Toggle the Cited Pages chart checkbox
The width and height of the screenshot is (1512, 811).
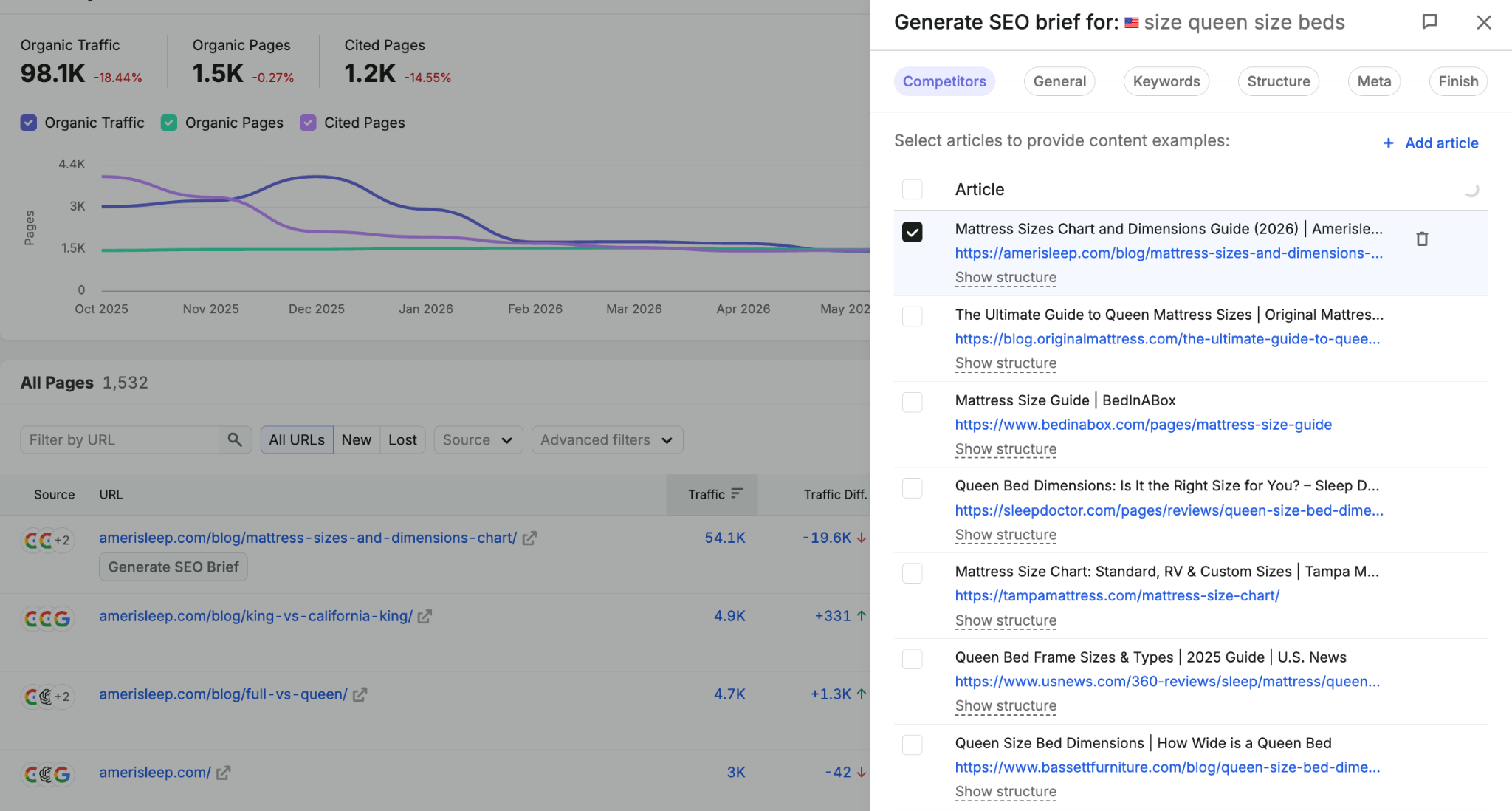point(308,123)
